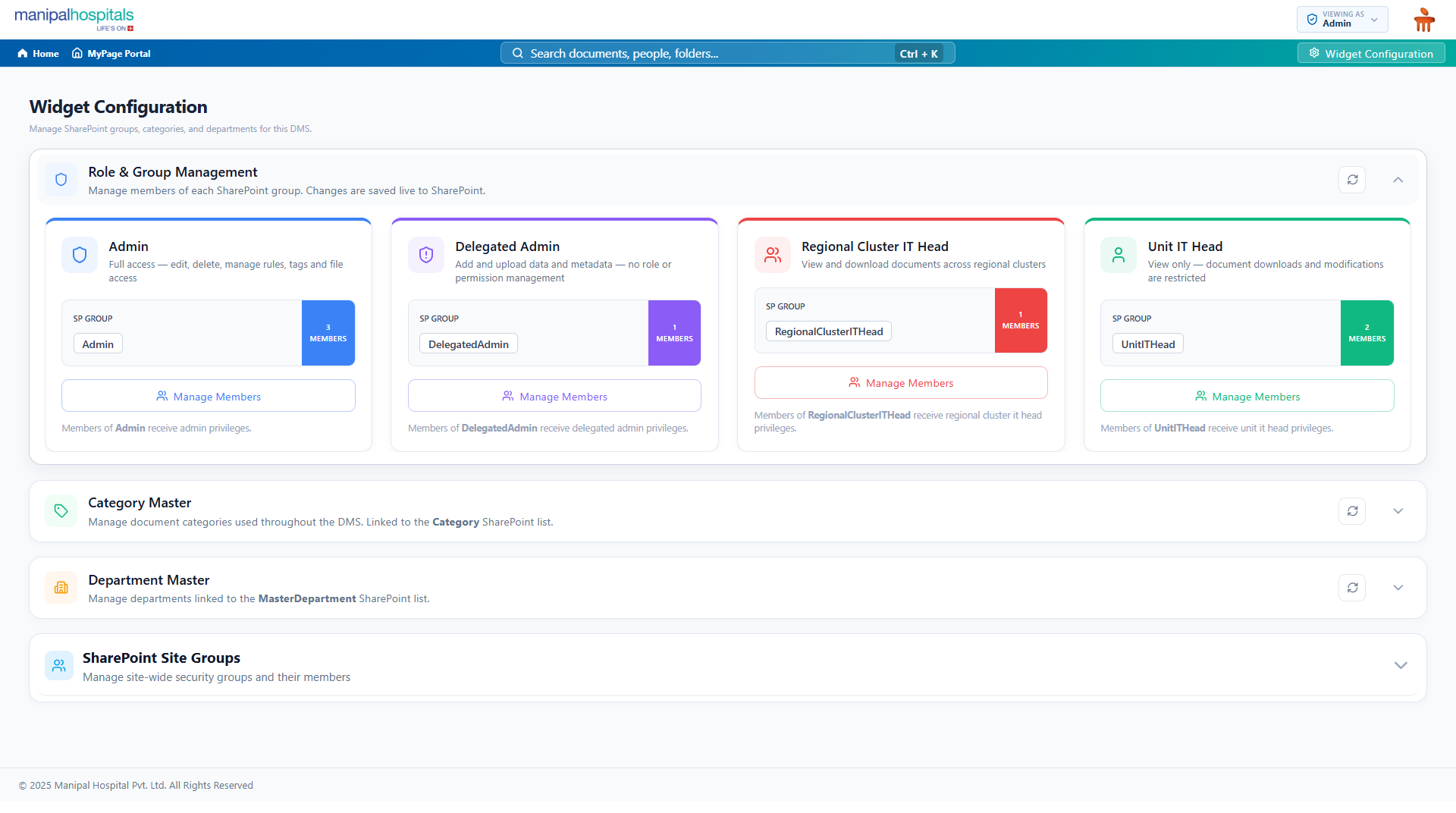Collapse the Role & Group Management section
The height and width of the screenshot is (813, 1456).
click(1398, 180)
